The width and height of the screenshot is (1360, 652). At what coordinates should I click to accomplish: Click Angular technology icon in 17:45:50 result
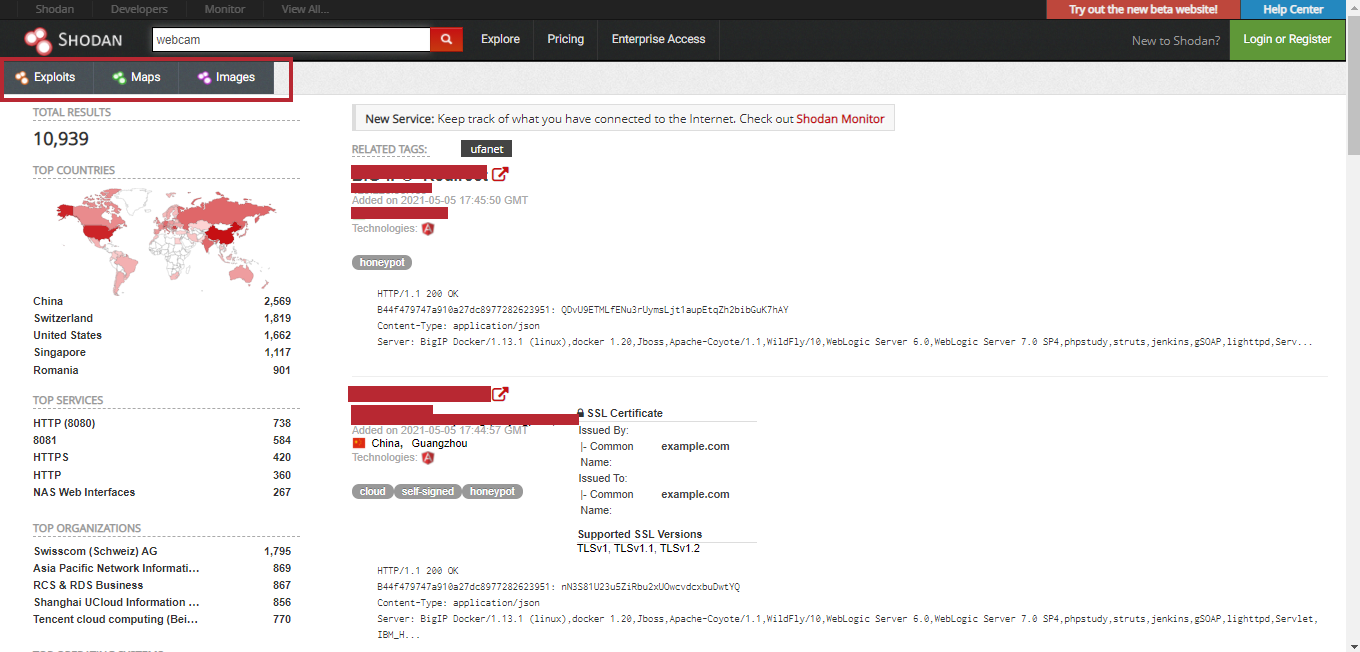point(428,229)
